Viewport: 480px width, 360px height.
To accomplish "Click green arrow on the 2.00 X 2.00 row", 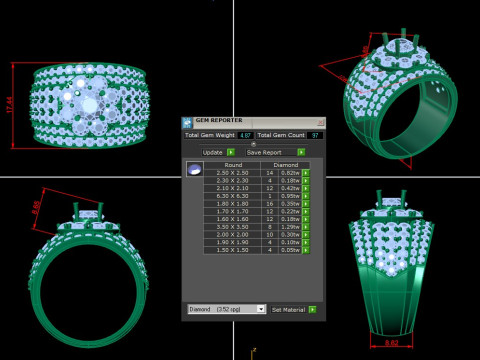I will pyautogui.click(x=306, y=235).
